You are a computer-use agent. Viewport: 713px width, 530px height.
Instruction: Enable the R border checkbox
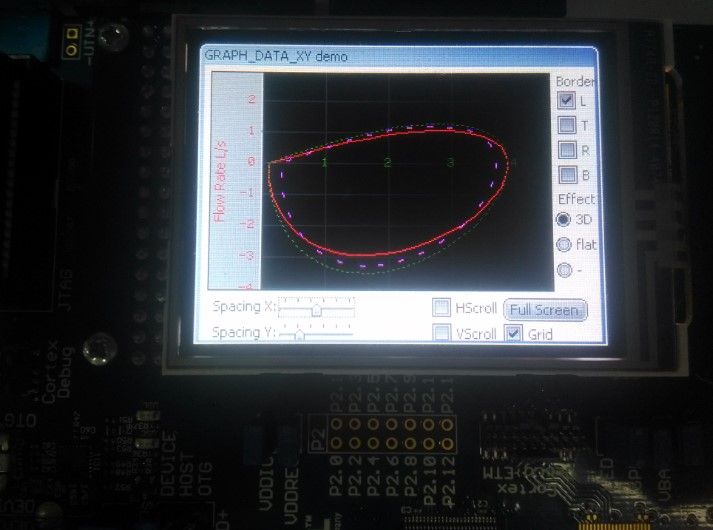(x=567, y=150)
